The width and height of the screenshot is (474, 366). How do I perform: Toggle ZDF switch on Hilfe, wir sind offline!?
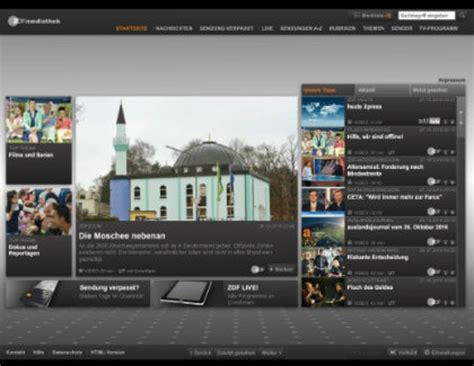click(434, 152)
